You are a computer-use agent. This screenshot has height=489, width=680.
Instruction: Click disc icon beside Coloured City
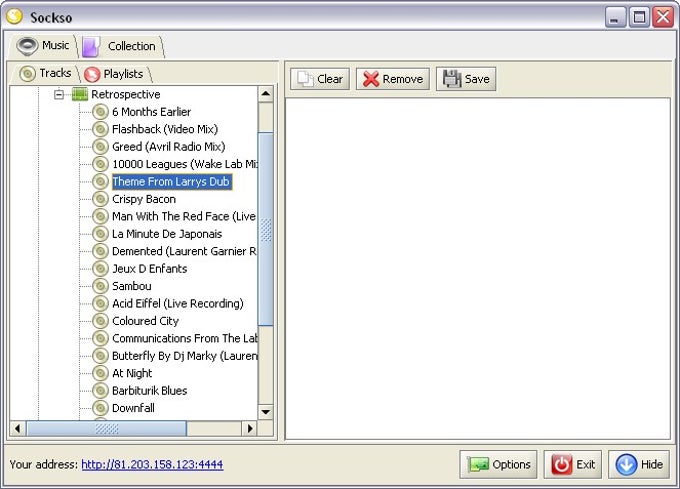coord(100,321)
